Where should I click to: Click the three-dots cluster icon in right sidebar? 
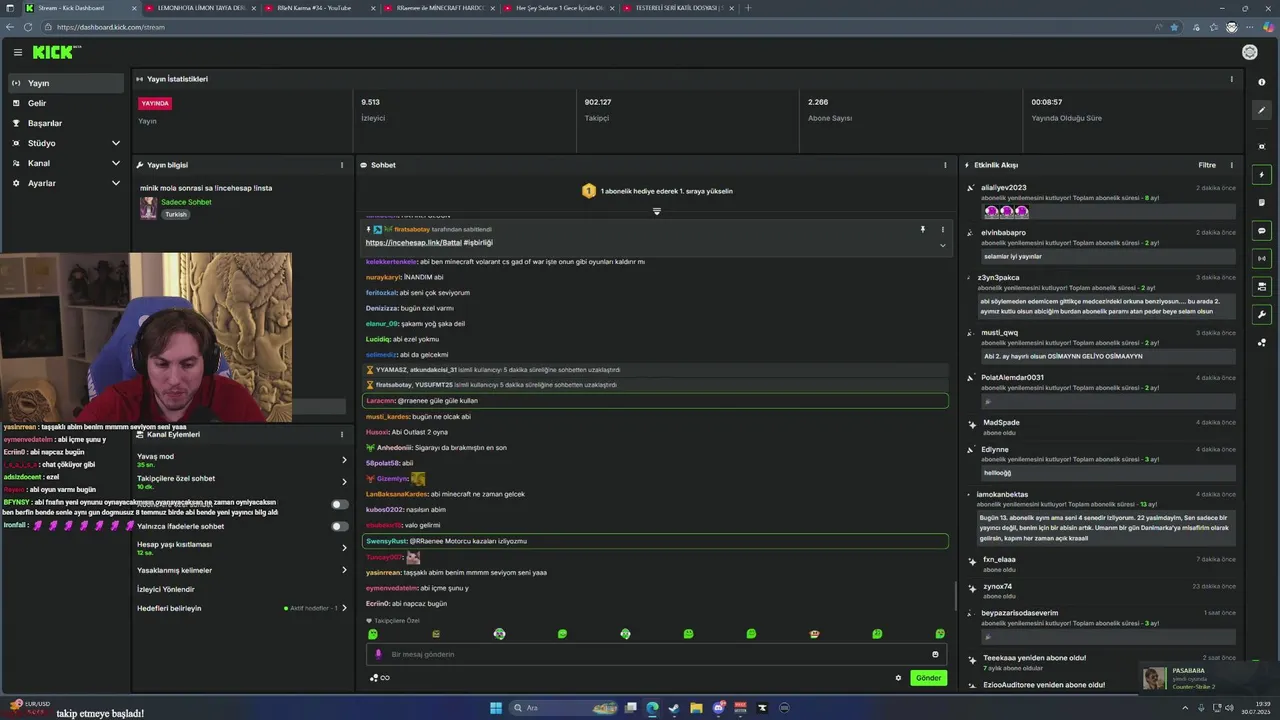[1262, 342]
